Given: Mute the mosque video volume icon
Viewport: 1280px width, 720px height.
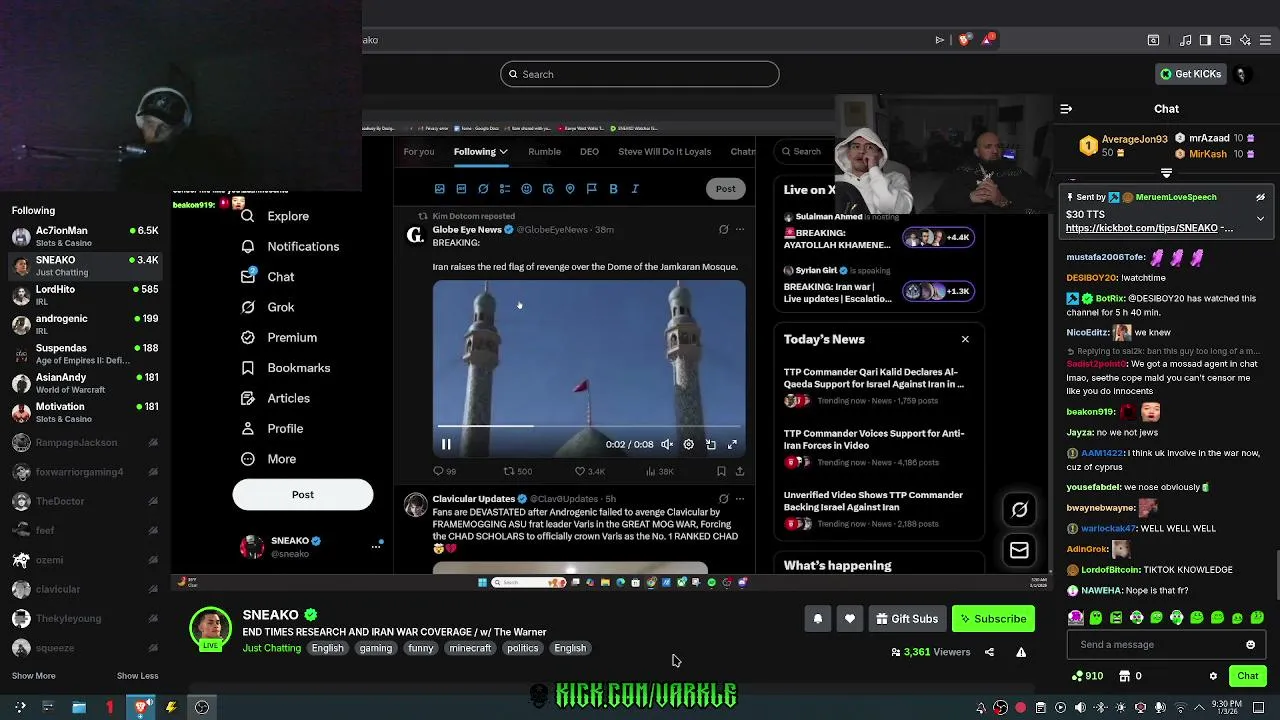Looking at the screenshot, I should pos(667,445).
